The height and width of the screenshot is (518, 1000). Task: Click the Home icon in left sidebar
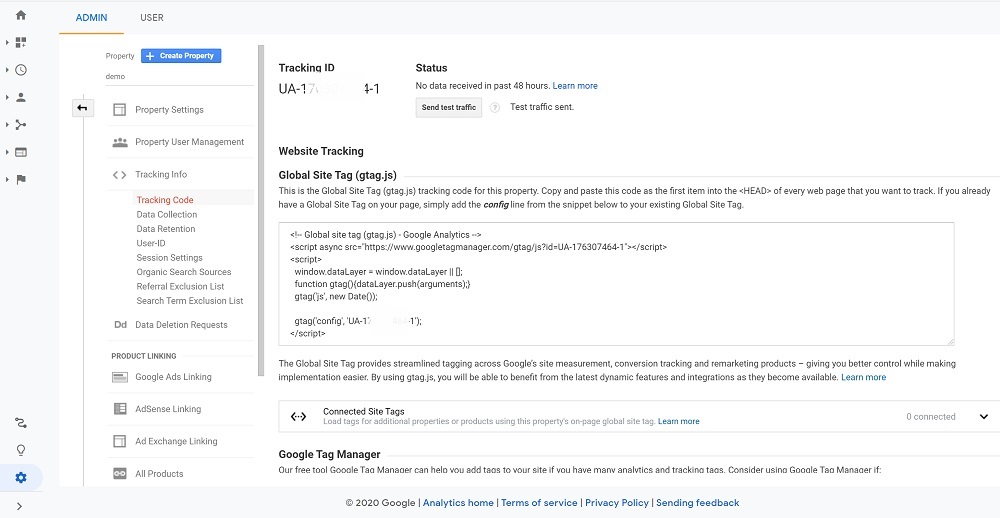[21, 15]
